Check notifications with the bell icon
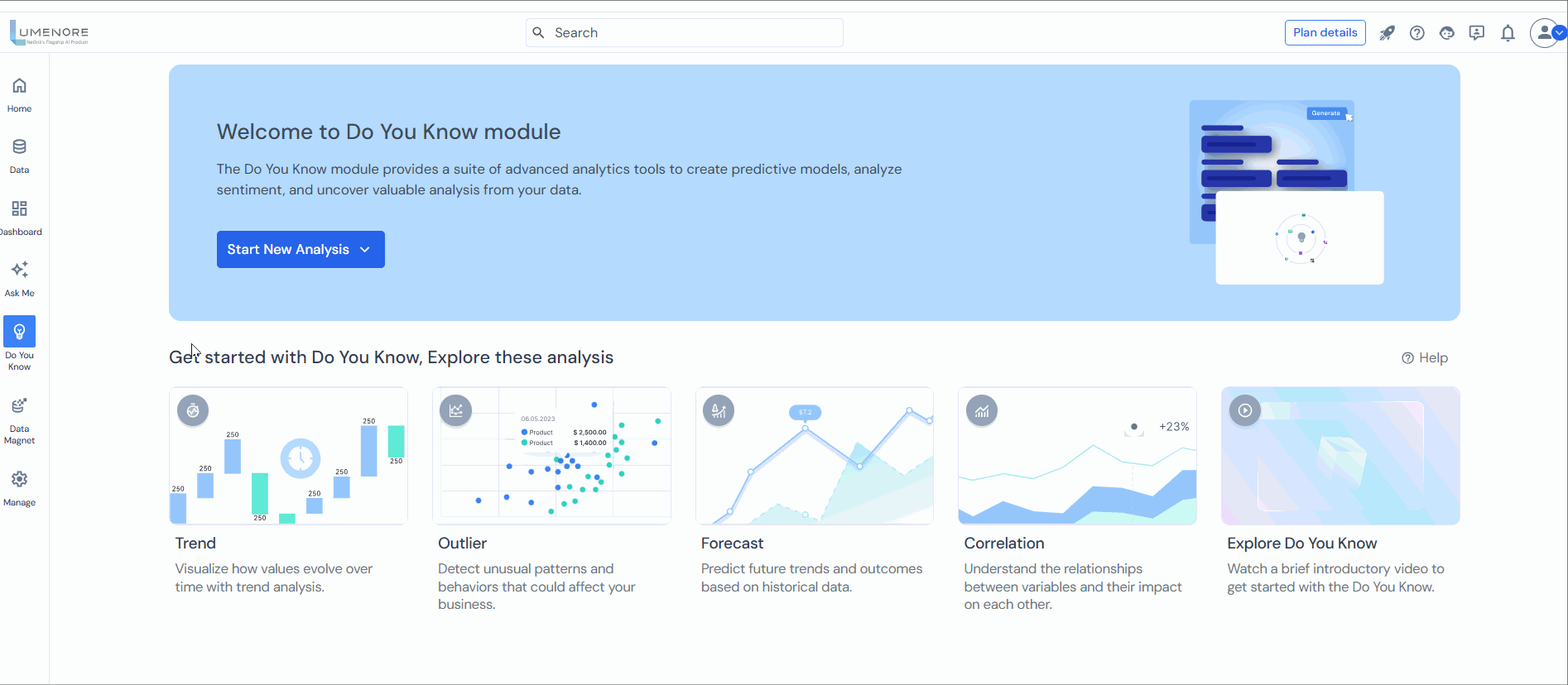 coord(1508,32)
